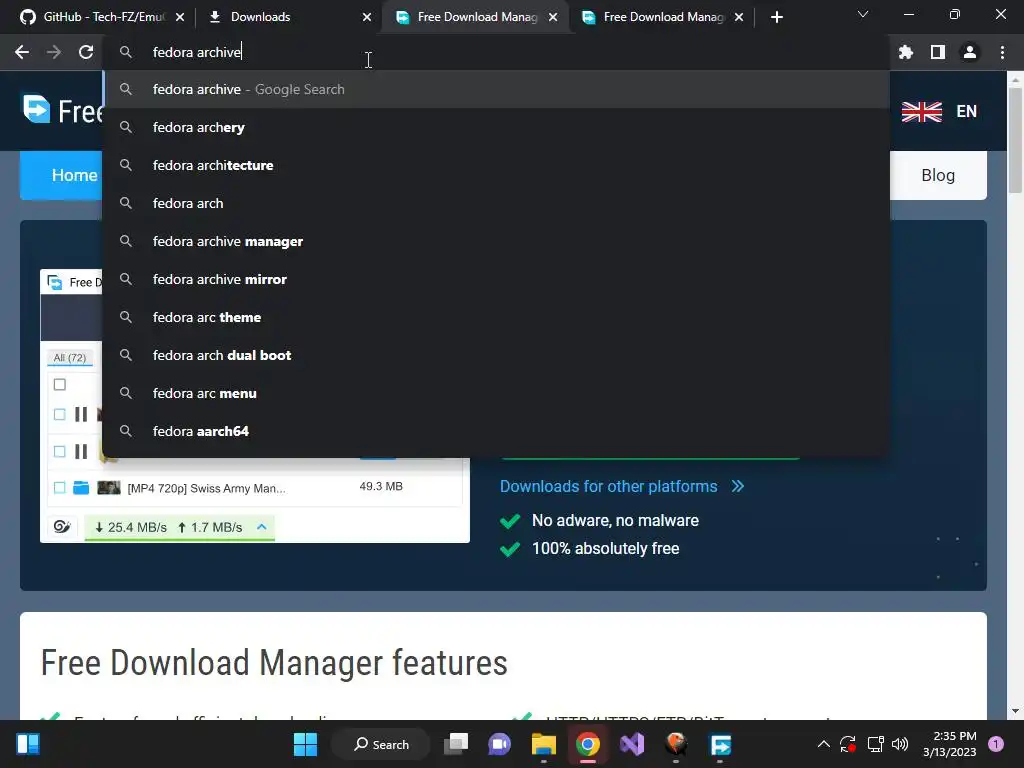Switch to Google Chrome on the taskbar
This screenshot has height=768, width=1024.
588,744
